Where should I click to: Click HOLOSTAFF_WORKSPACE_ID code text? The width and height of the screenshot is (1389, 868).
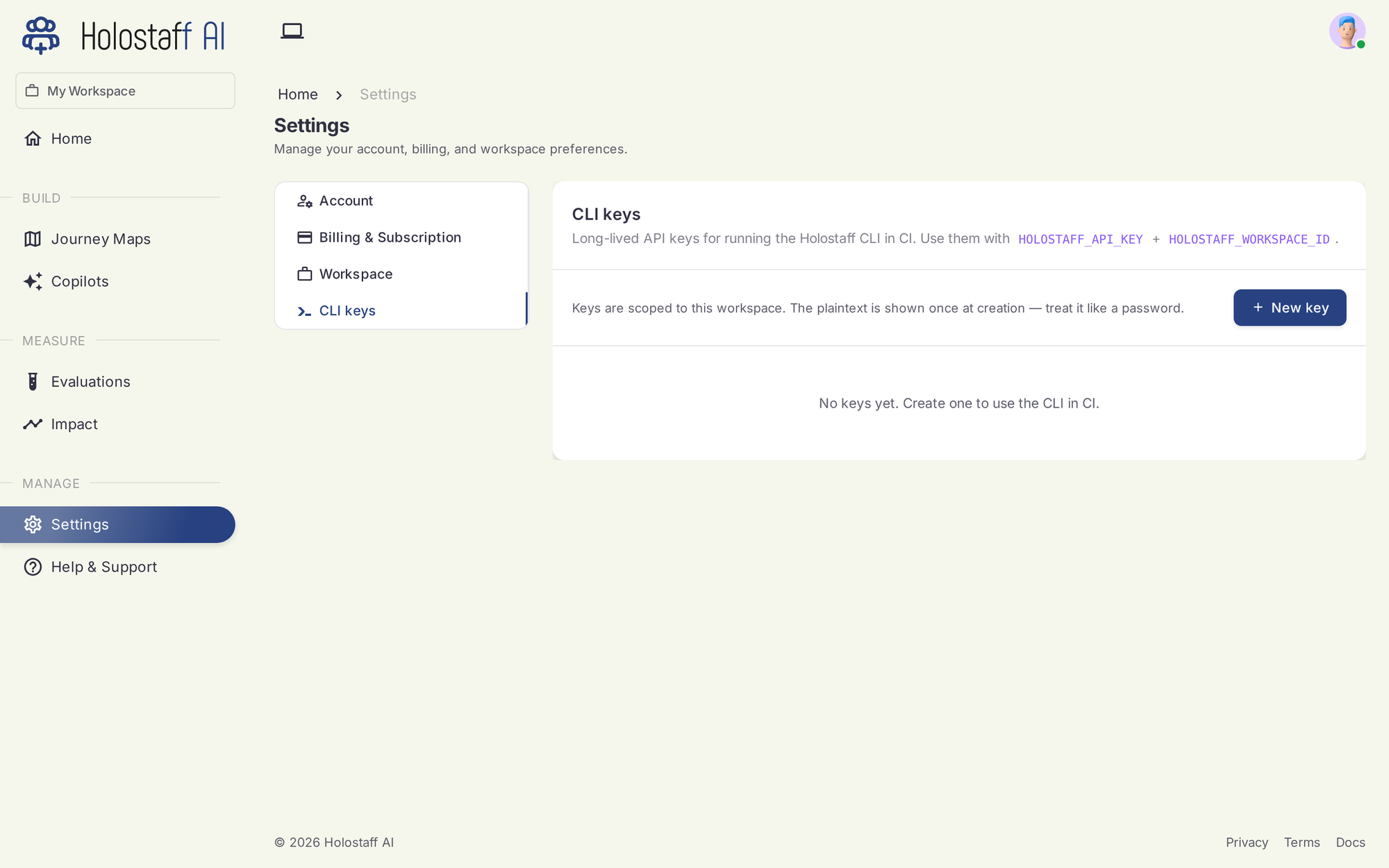pyautogui.click(x=1249, y=239)
